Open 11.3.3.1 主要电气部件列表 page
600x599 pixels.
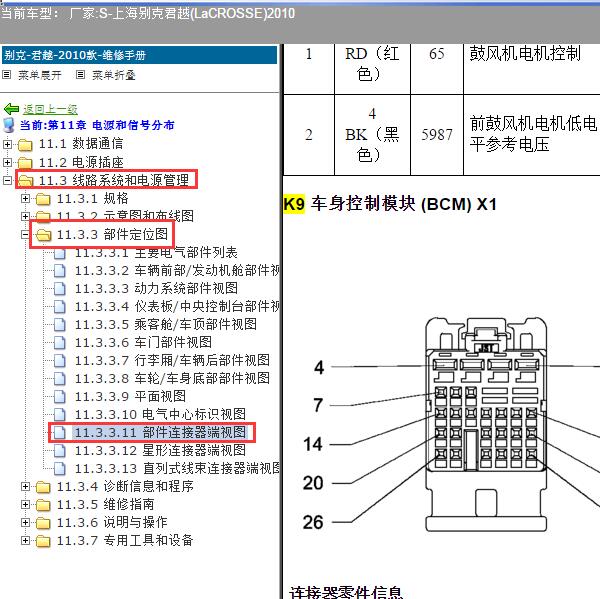(156, 253)
